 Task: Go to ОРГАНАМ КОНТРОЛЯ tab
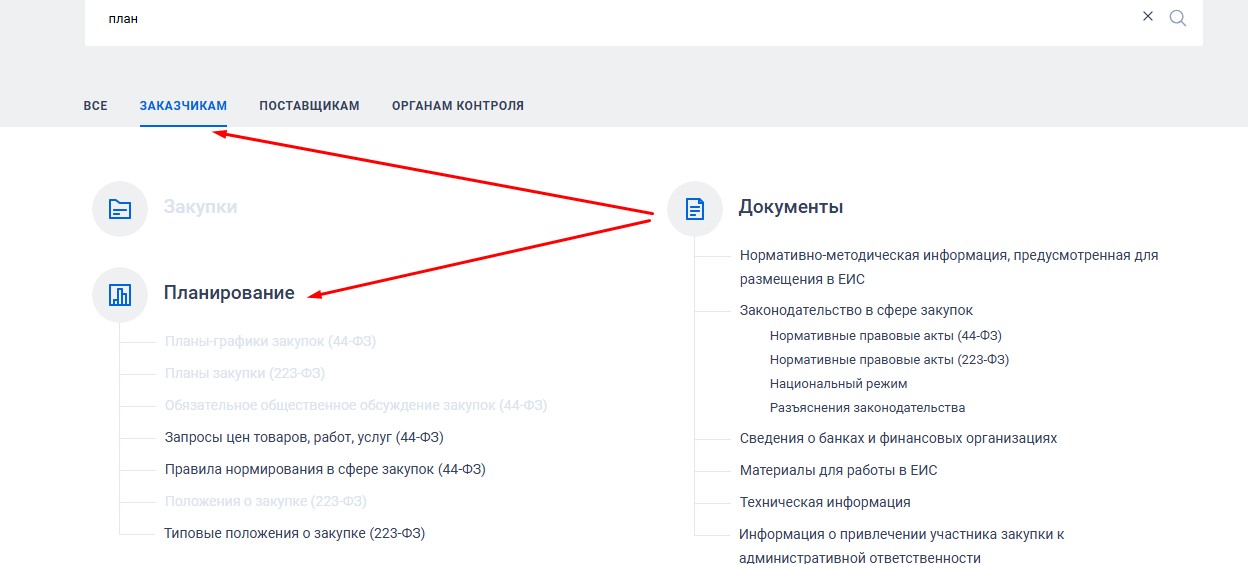click(x=457, y=106)
